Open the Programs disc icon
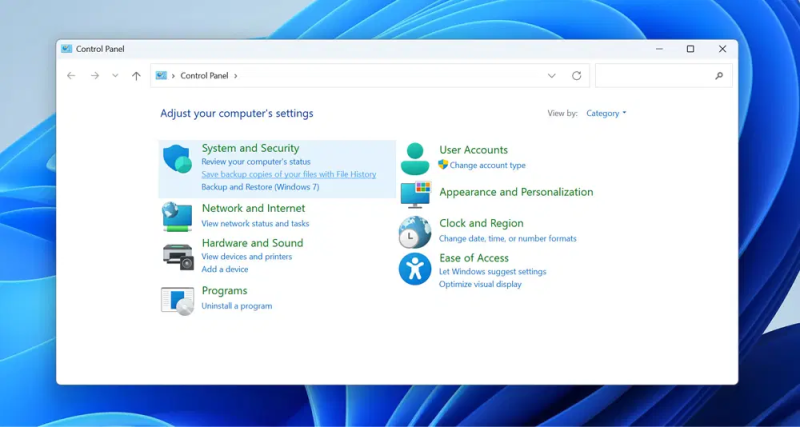800x427 pixels. pos(178,301)
